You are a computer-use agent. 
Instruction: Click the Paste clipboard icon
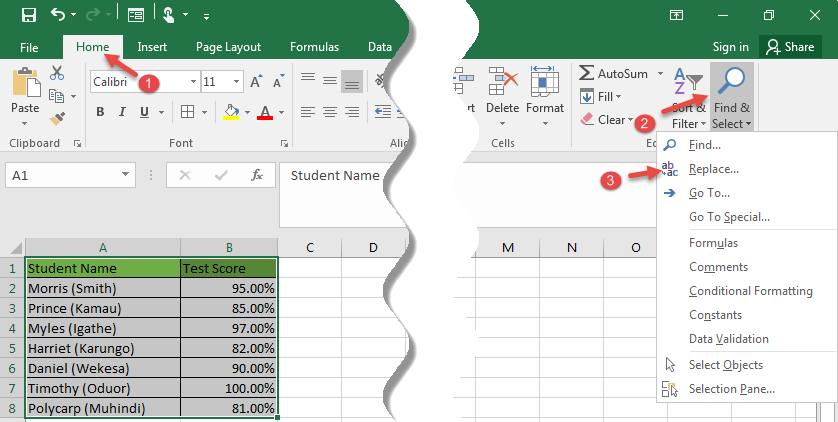(x=25, y=82)
